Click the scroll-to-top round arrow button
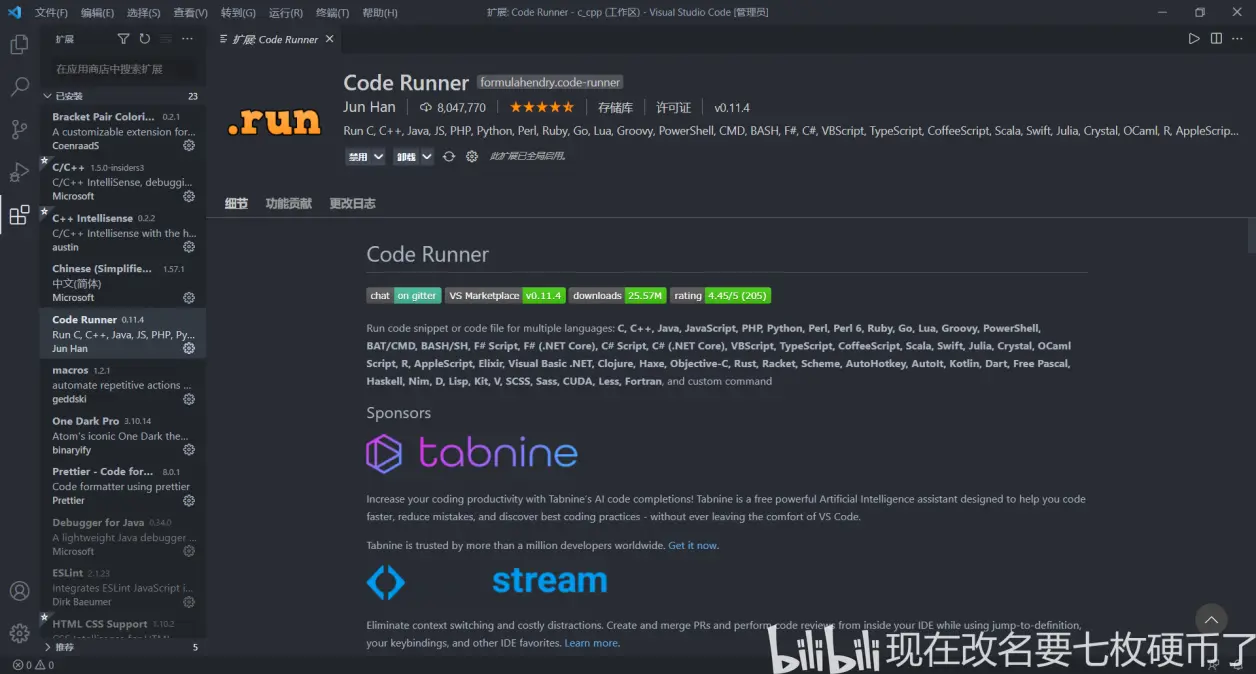 [x=1211, y=619]
